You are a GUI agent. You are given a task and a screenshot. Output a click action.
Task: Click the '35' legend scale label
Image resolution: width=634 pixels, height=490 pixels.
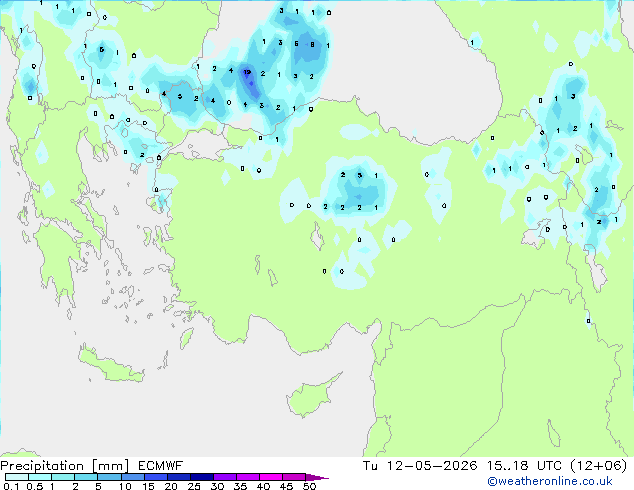click(x=240, y=486)
